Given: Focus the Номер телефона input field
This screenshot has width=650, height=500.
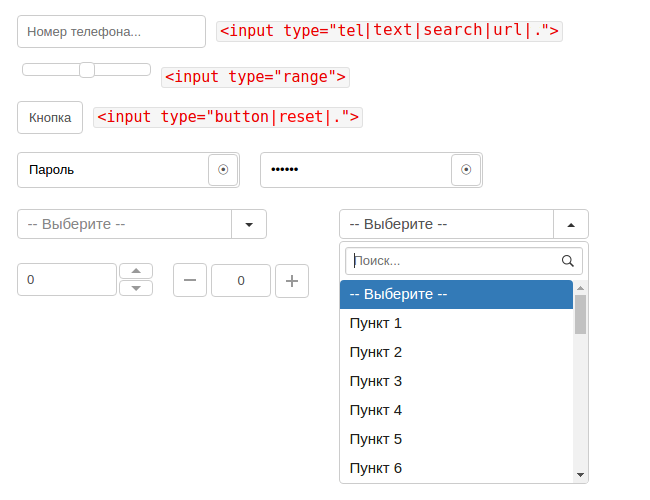Looking at the screenshot, I should pyautogui.click(x=112, y=32).
